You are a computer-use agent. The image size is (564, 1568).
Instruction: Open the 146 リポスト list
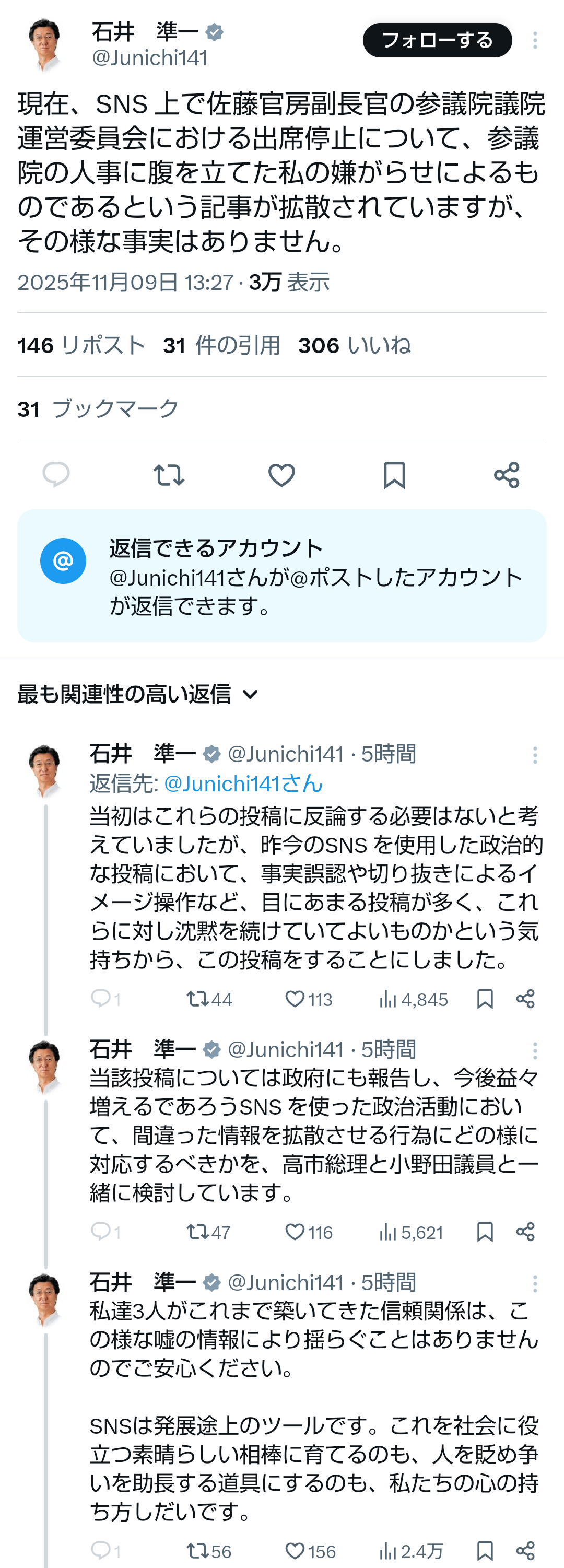(81, 345)
